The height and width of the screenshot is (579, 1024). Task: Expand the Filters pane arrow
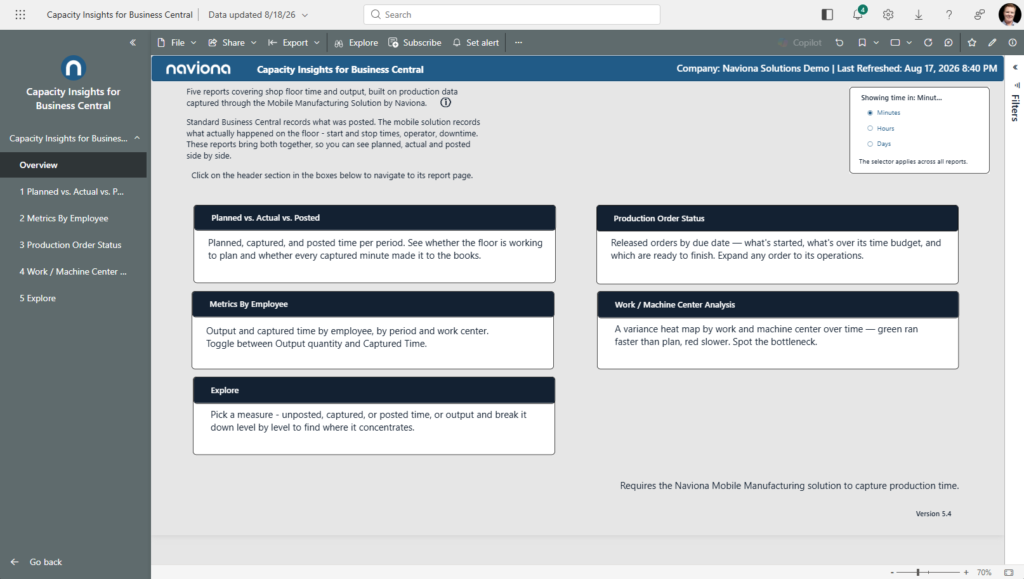pos(1015,67)
